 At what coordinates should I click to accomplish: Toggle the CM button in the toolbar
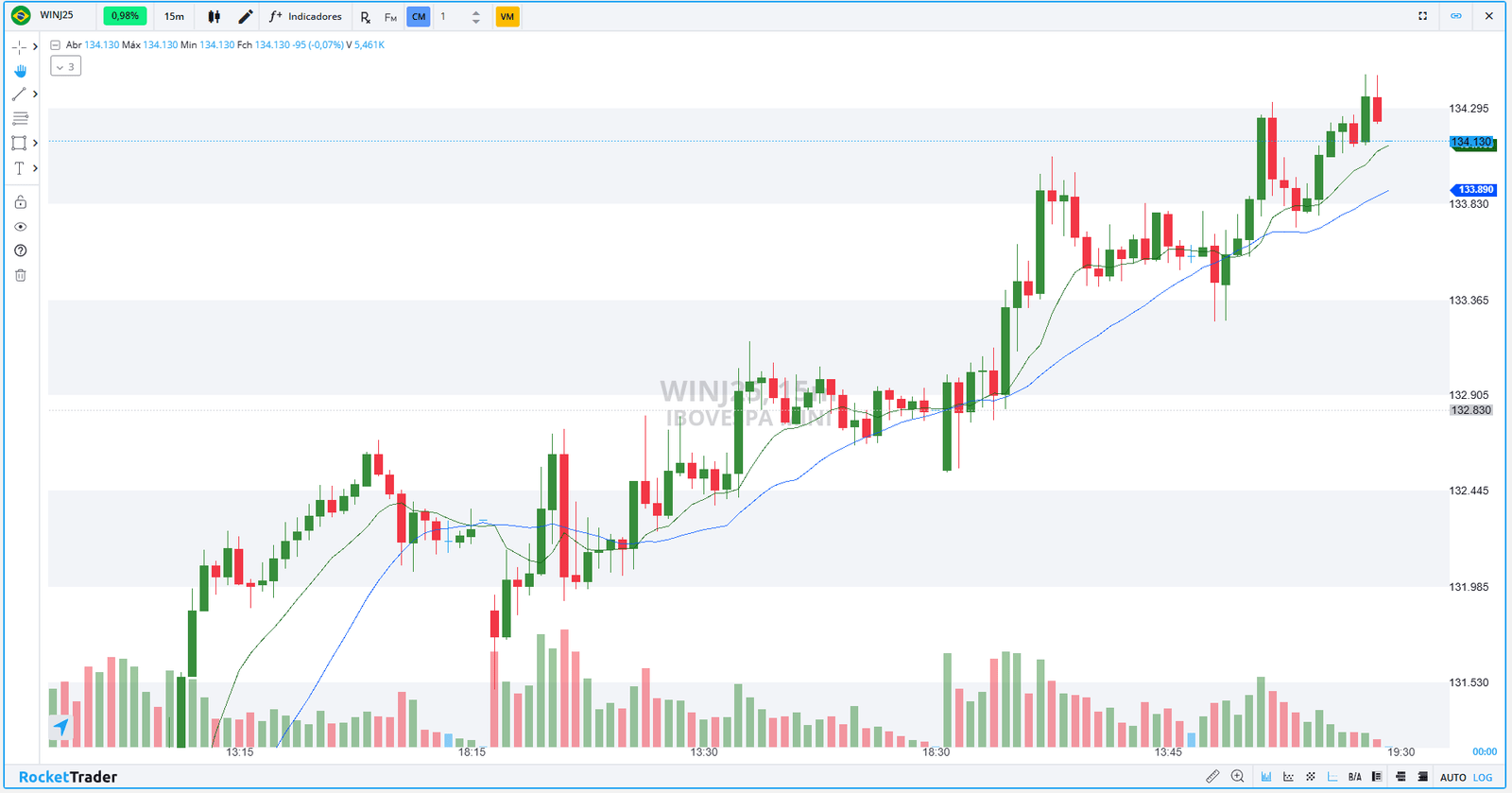(418, 16)
